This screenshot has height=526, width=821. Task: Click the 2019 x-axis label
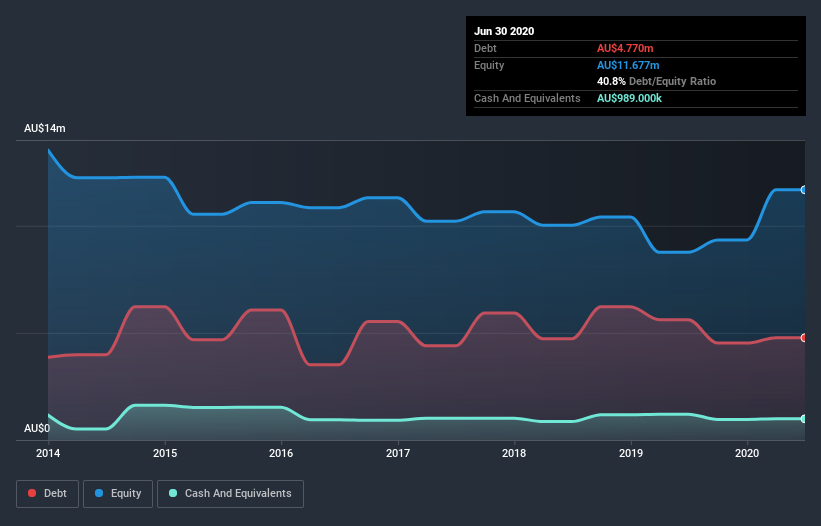(631, 453)
